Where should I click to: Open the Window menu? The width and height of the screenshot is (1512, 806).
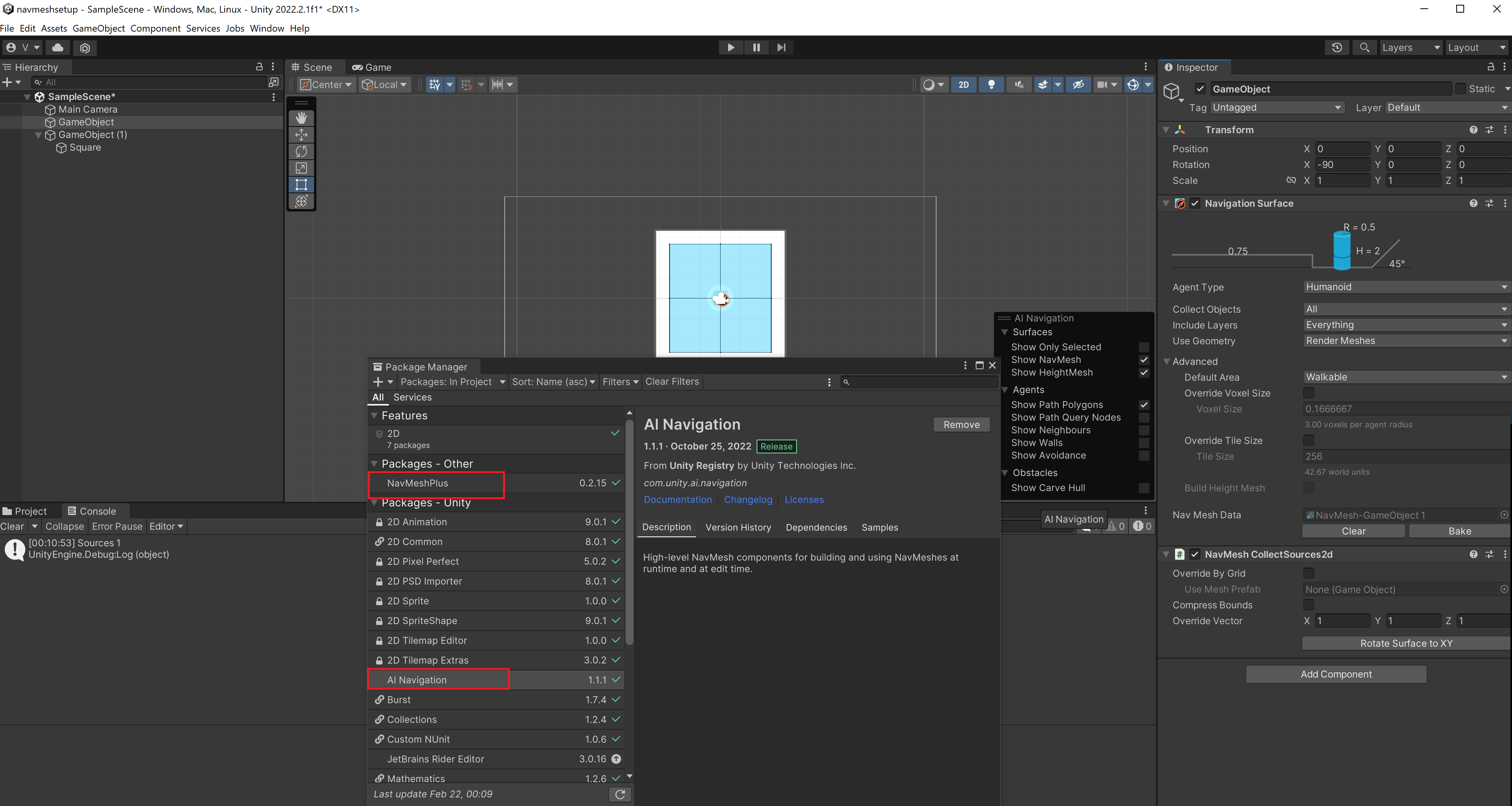267,28
